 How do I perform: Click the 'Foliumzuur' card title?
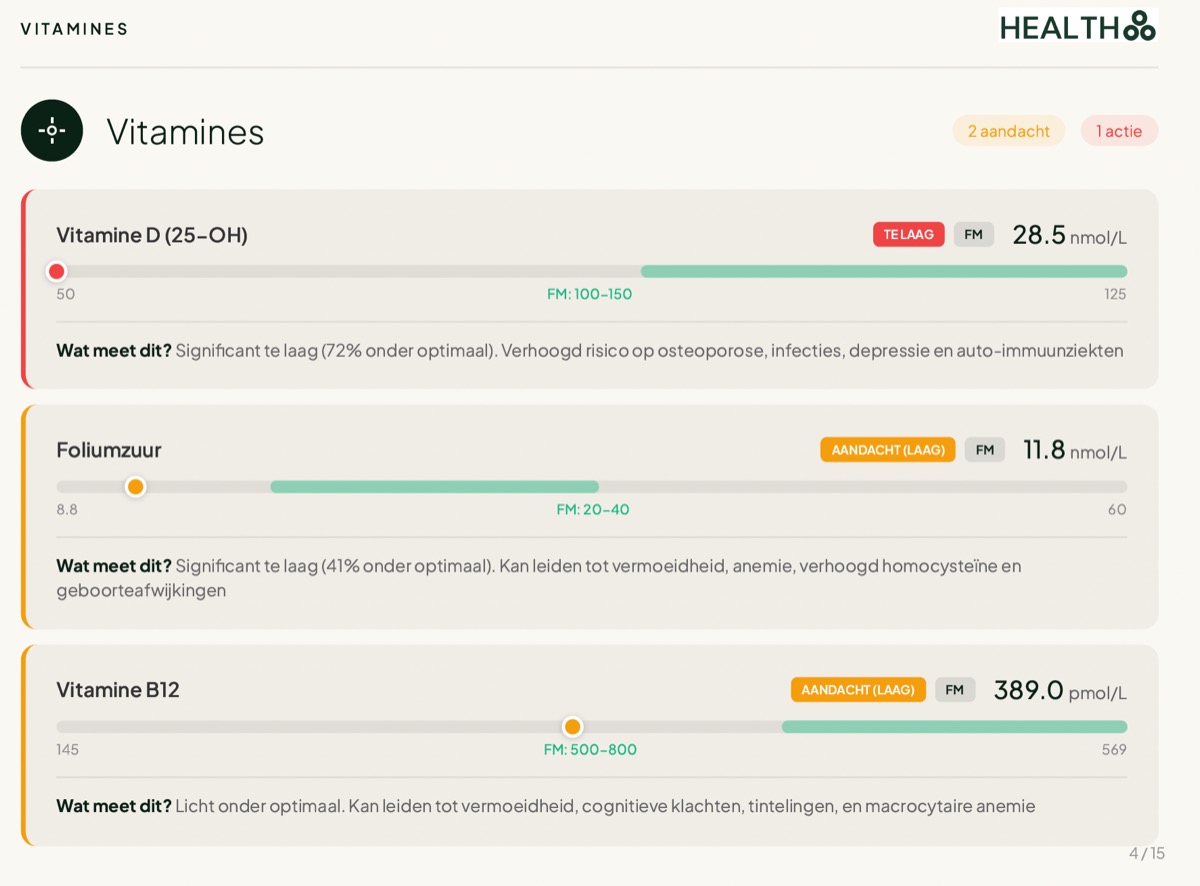tap(109, 450)
